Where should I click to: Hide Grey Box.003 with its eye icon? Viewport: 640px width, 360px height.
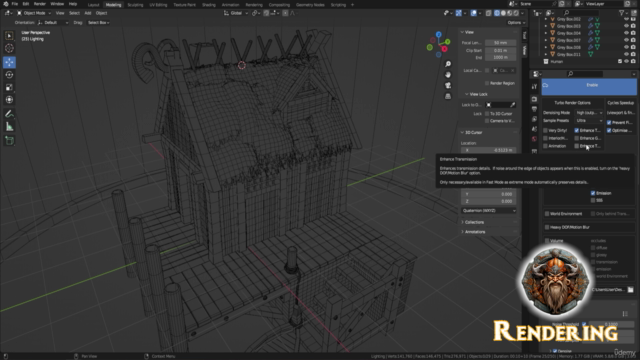point(626,26)
